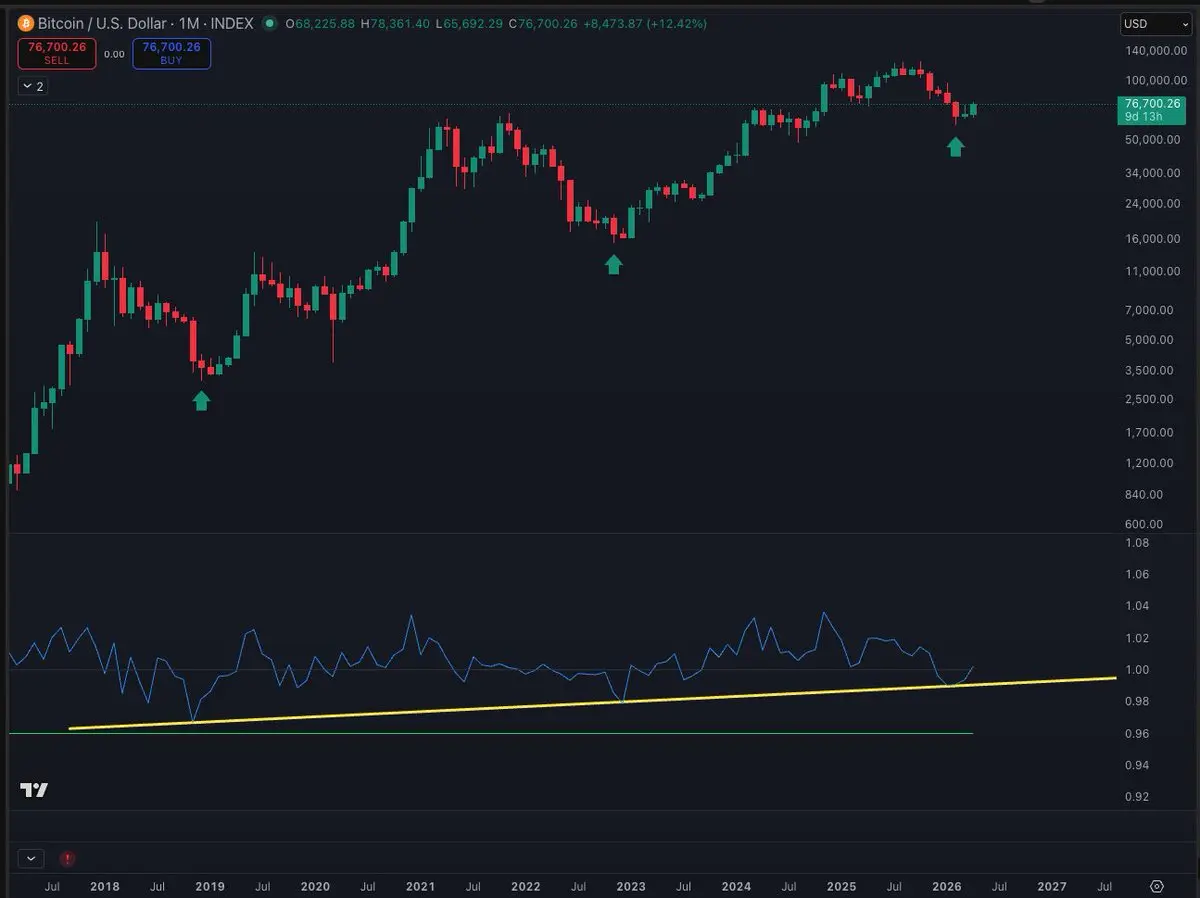Click the current price label 76,700.26 on axis

tap(1151, 103)
